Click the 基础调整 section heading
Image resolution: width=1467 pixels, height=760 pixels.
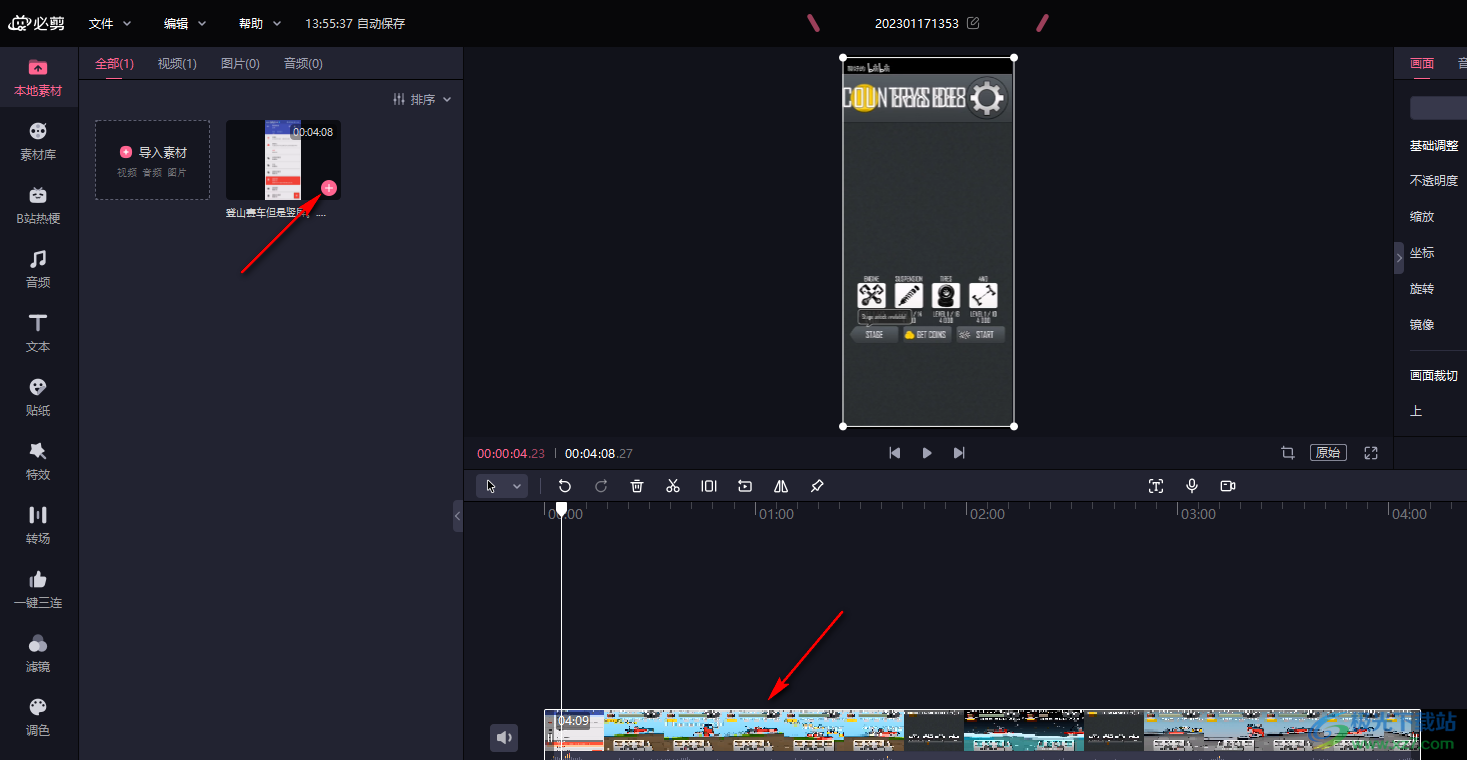point(1434,145)
